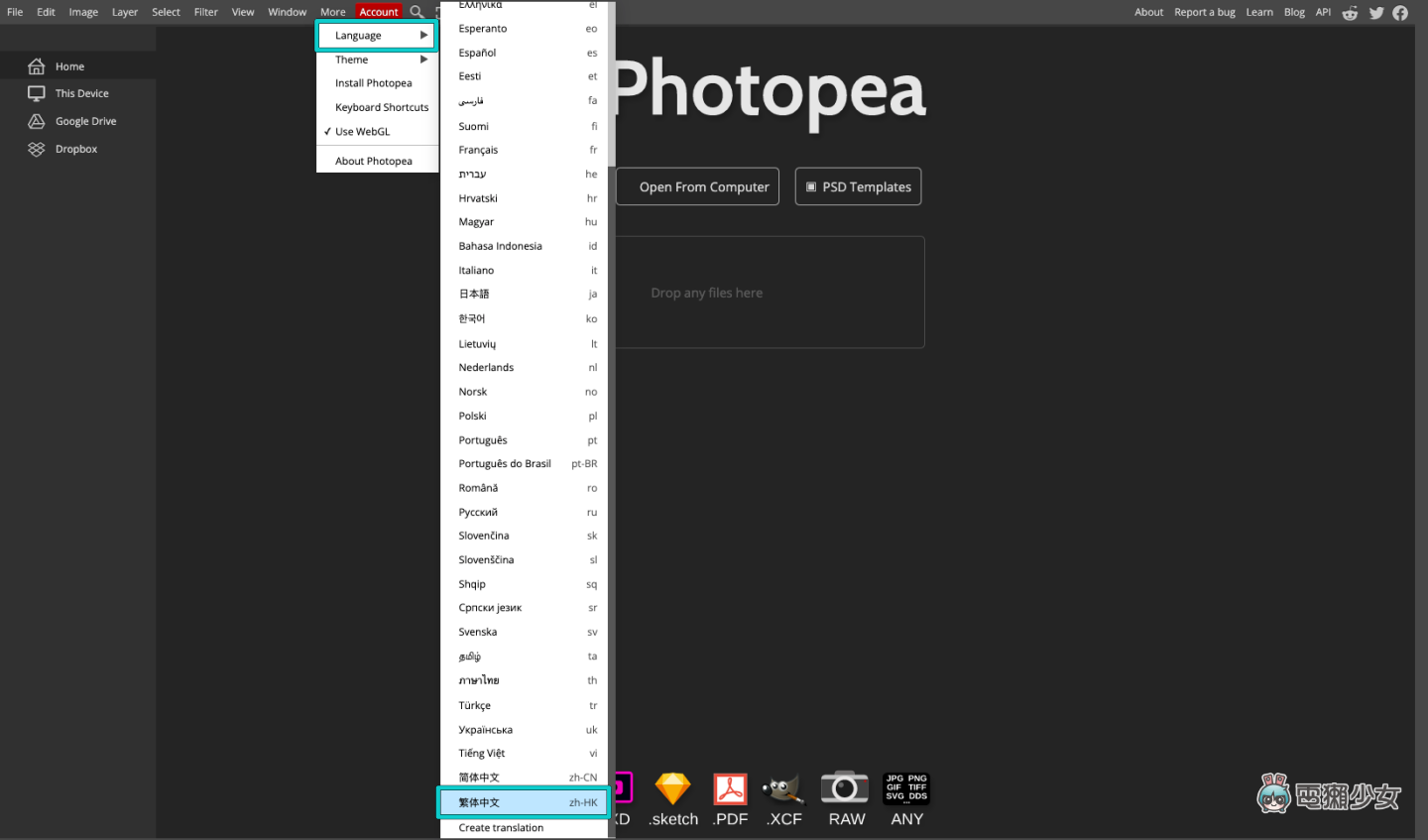Click the ANY file formats icon
The width and height of the screenshot is (1428, 840).
pos(905,793)
